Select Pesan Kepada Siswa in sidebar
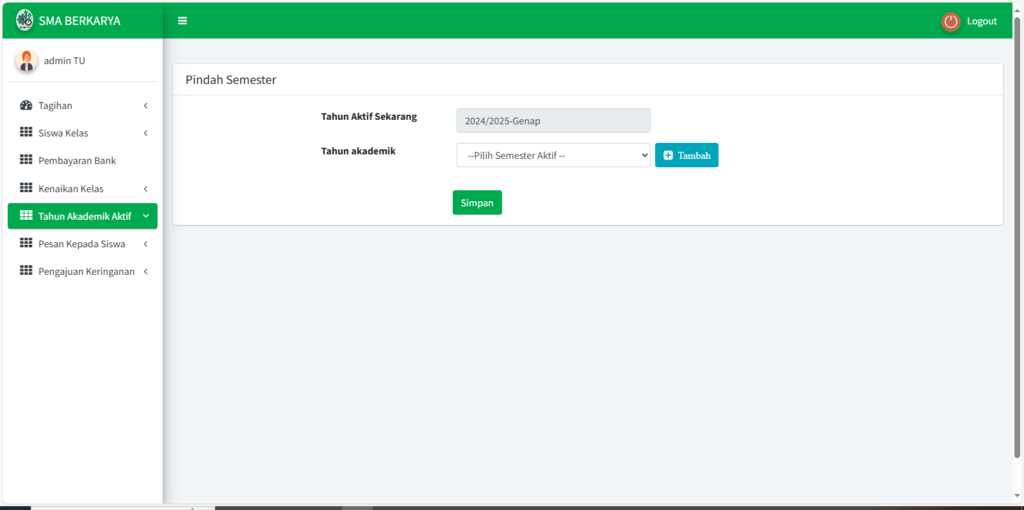The height and width of the screenshot is (510, 1024). 81,243
